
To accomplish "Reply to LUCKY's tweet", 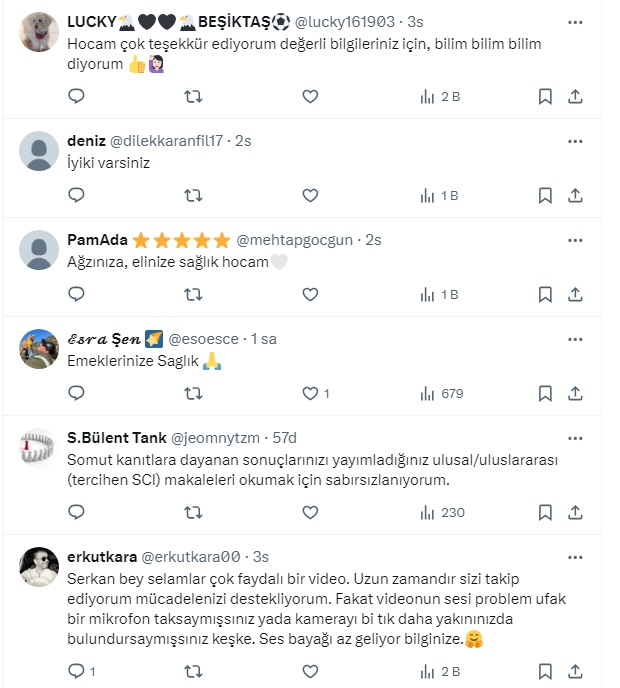I will 76,97.
